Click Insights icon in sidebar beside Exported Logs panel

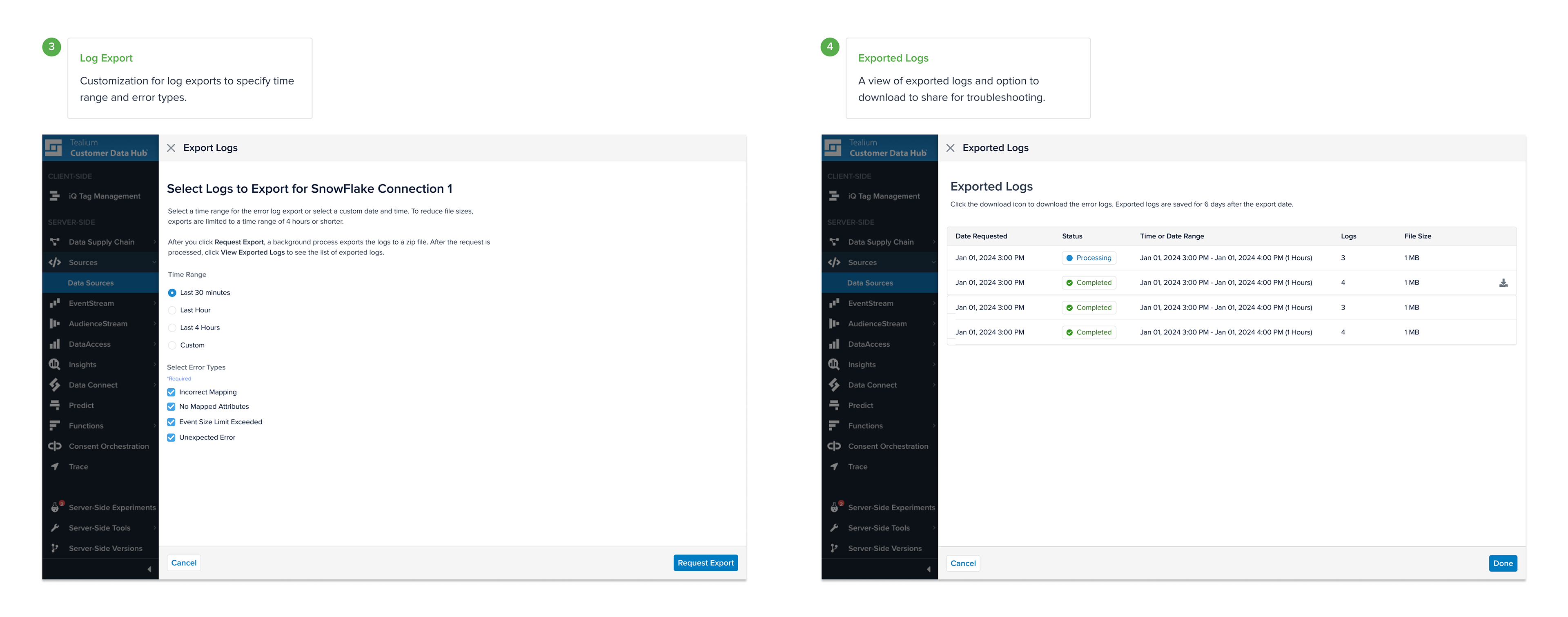[834, 365]
